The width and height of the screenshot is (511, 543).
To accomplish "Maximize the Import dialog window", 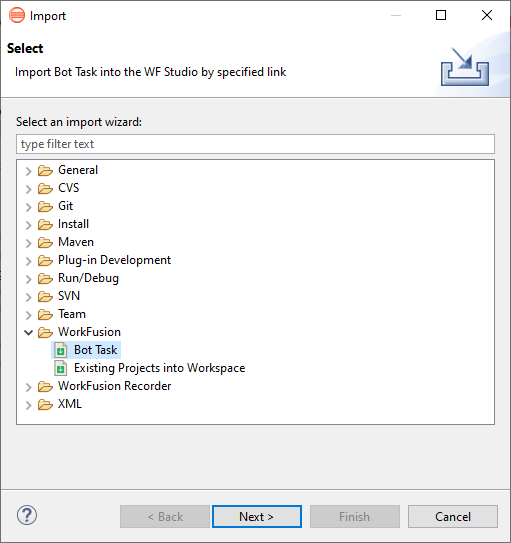I will [x=441, y=15].
